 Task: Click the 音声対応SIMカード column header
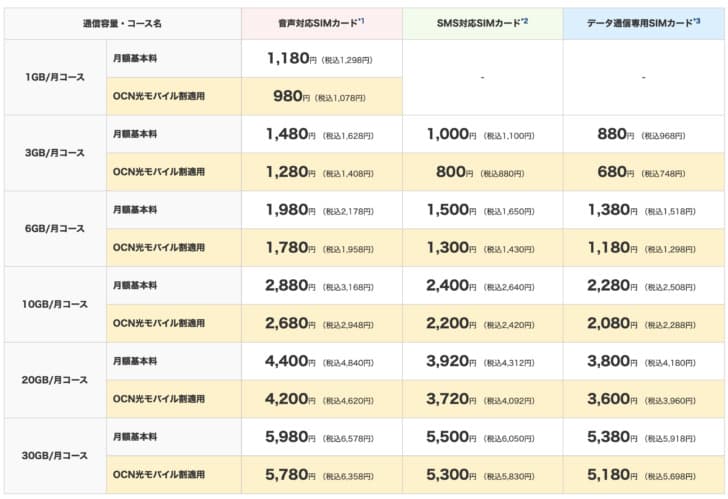pyautogui.click(x=321, y=23)
